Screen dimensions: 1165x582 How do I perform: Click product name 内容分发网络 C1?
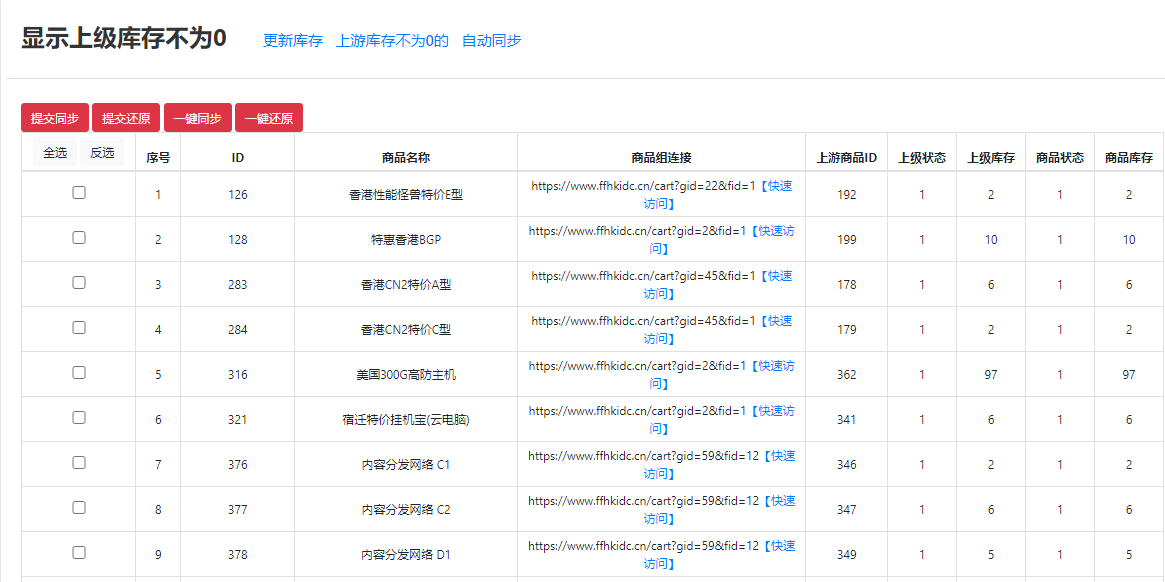406,465
